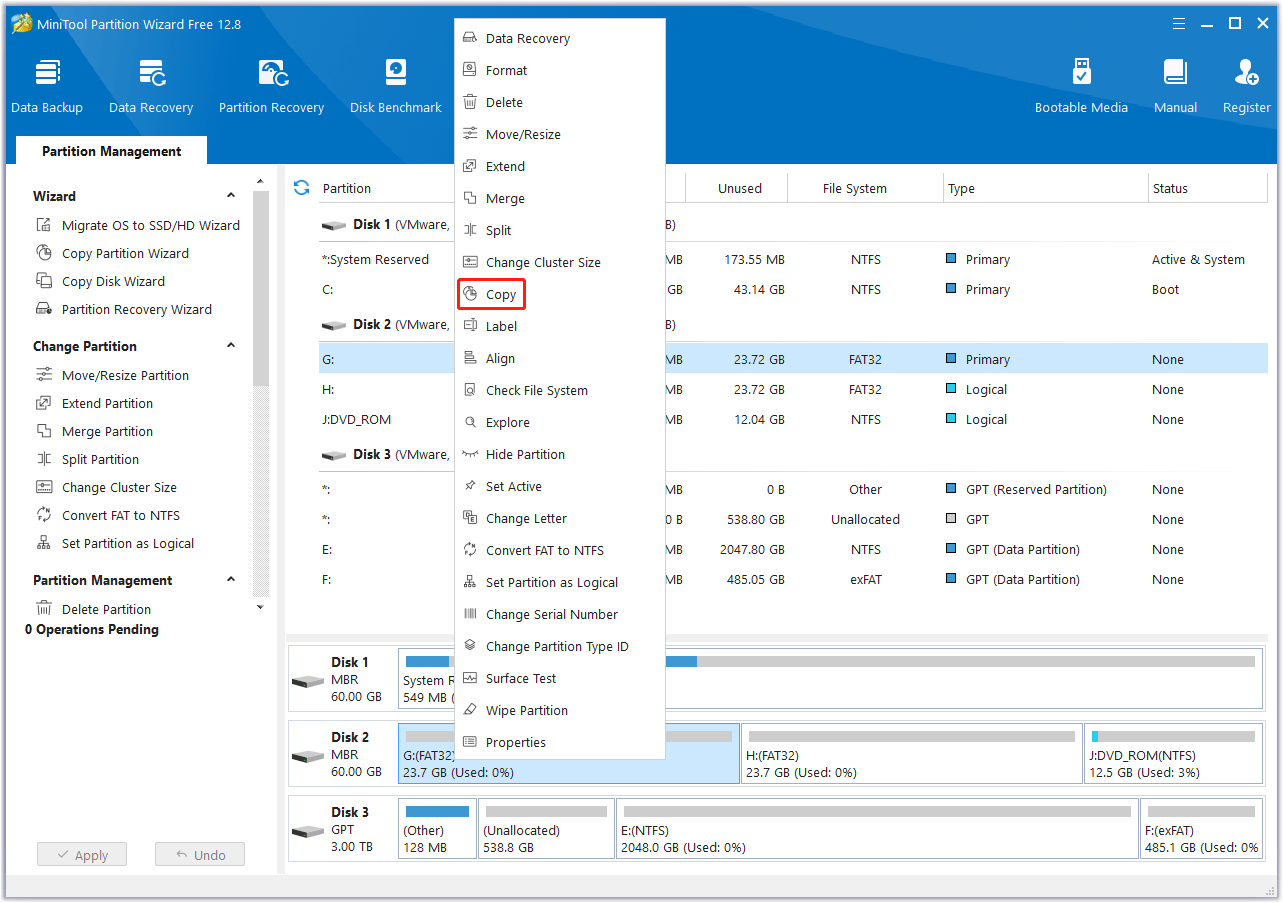
Task: Choose Data Recovery from context menu
Action: pos(560,38)
